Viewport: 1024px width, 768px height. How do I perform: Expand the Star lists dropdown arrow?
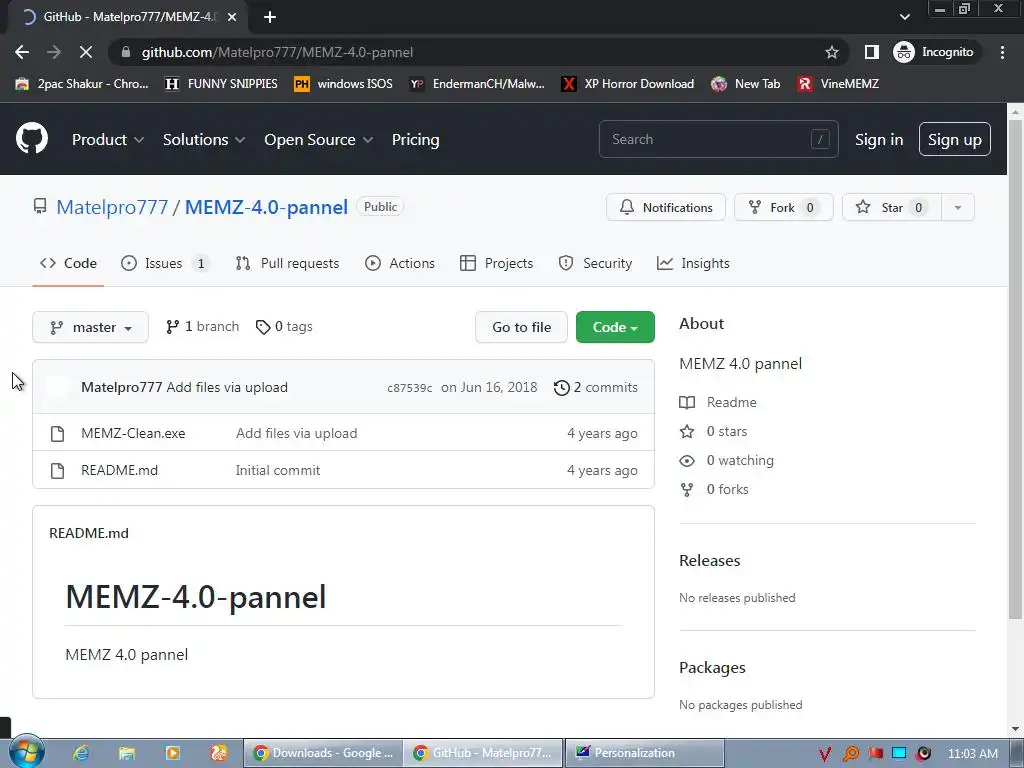pyautogui.click(x=957, y=207)
